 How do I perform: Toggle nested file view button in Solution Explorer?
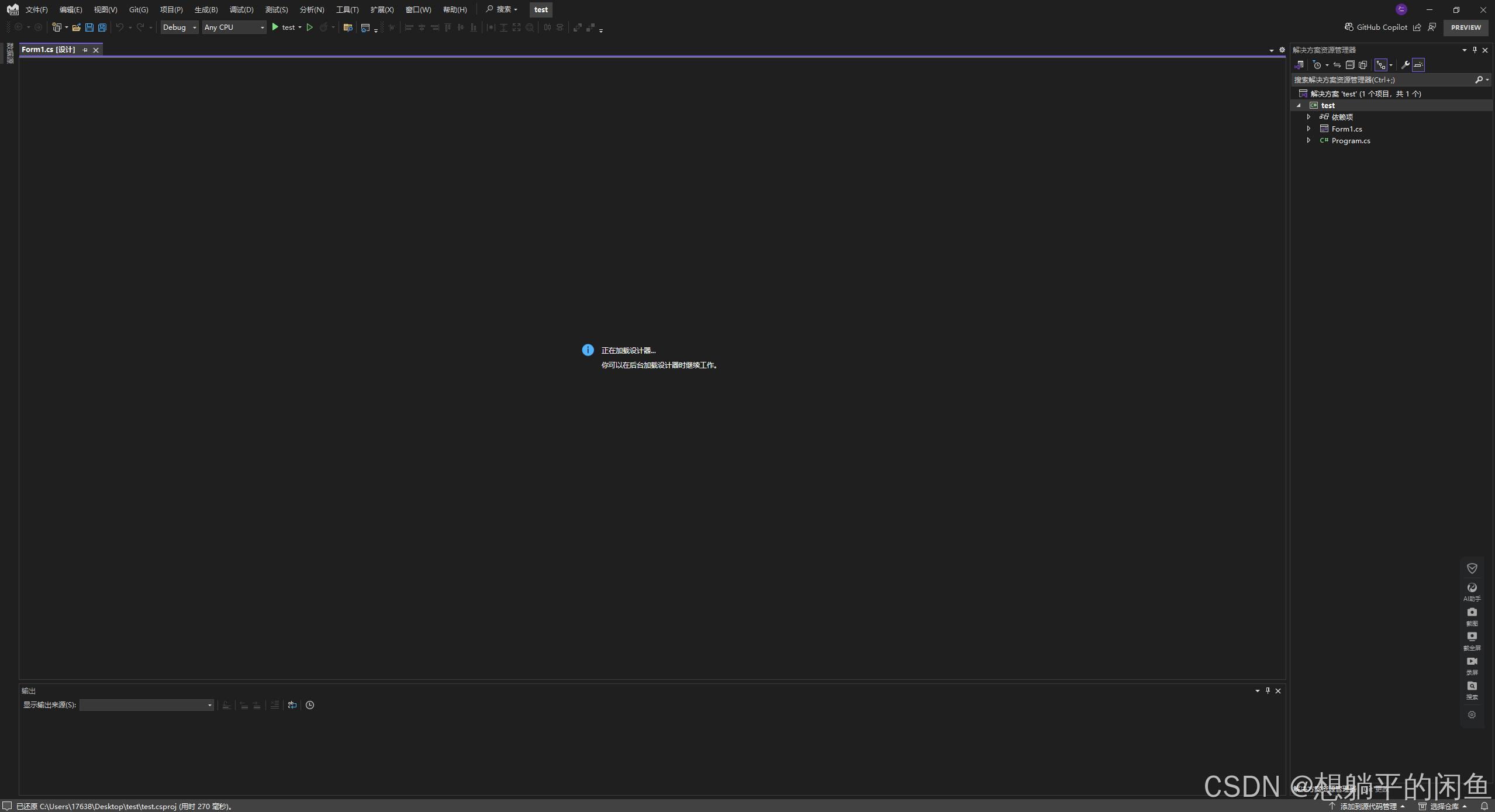click(1381, 65)
